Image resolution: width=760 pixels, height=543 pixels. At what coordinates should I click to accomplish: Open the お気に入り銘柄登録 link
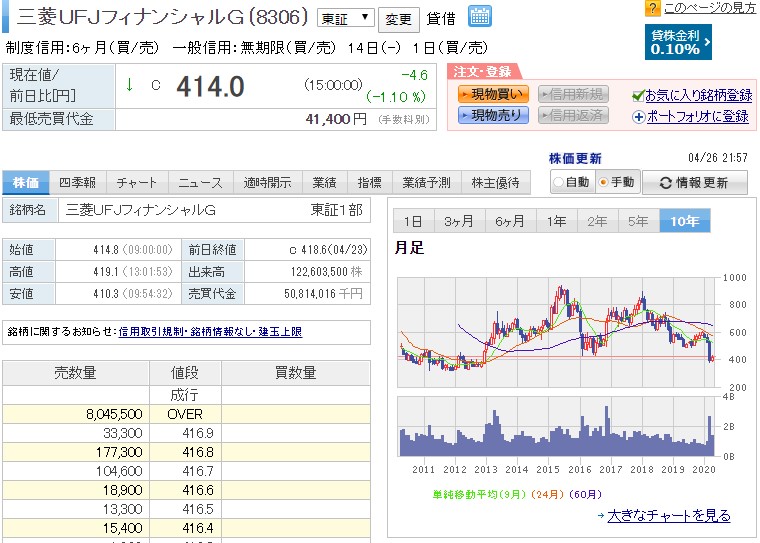point(698,96)
